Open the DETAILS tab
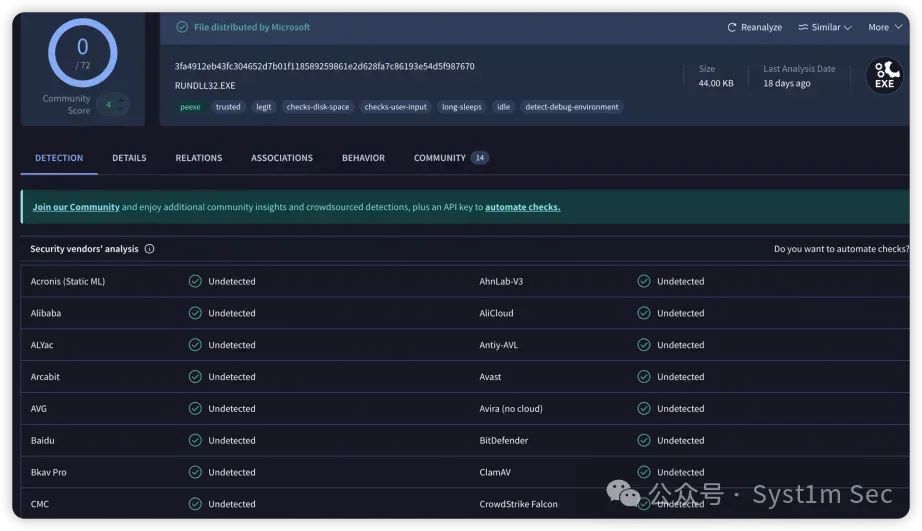The height and width of the screenshot is (531, 922). coord(129,158)
